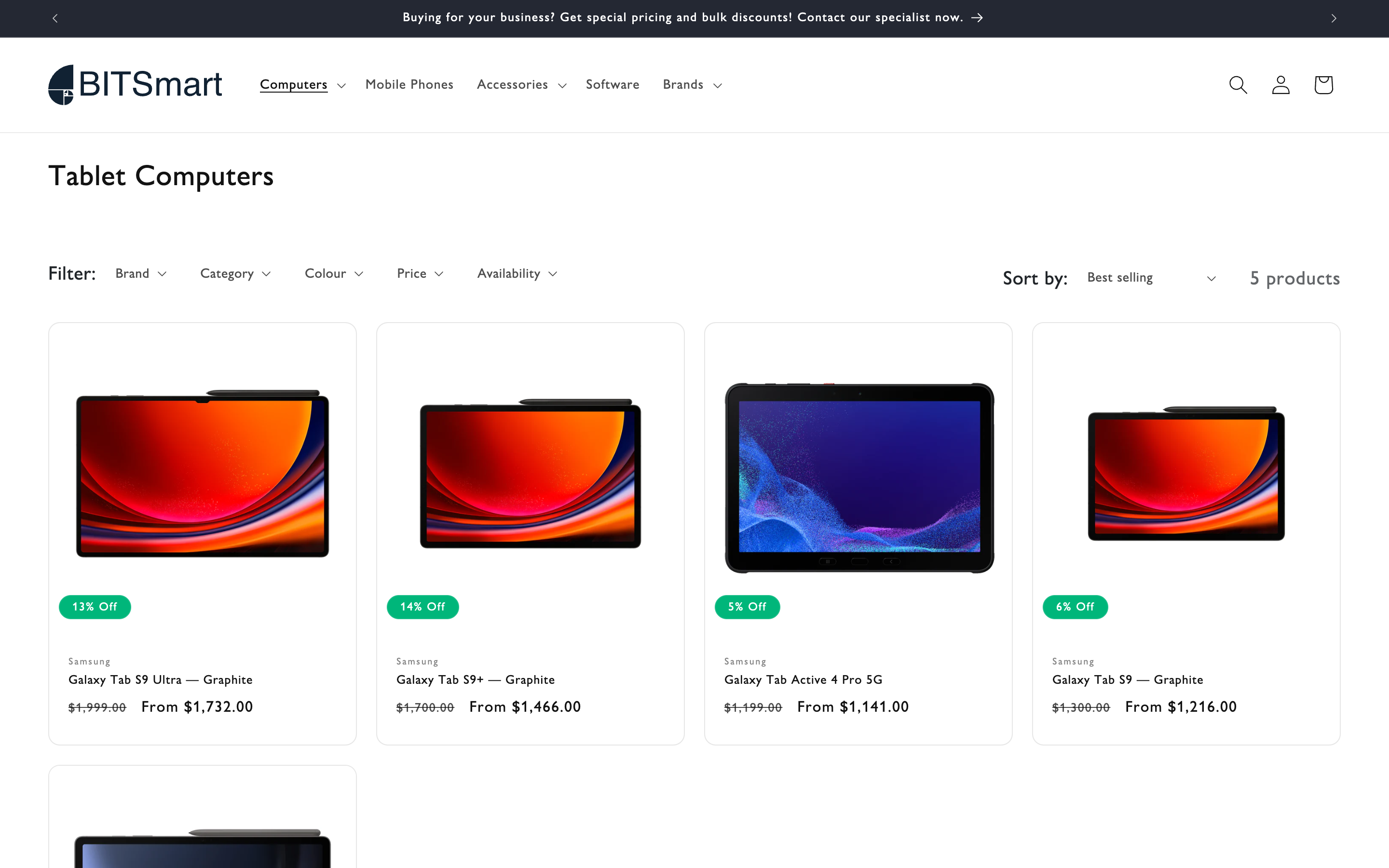The image size is (1389, 868).
Task: Click Galaxy Tab Active 4 Pro 5G image
Action: click(858, 476)
